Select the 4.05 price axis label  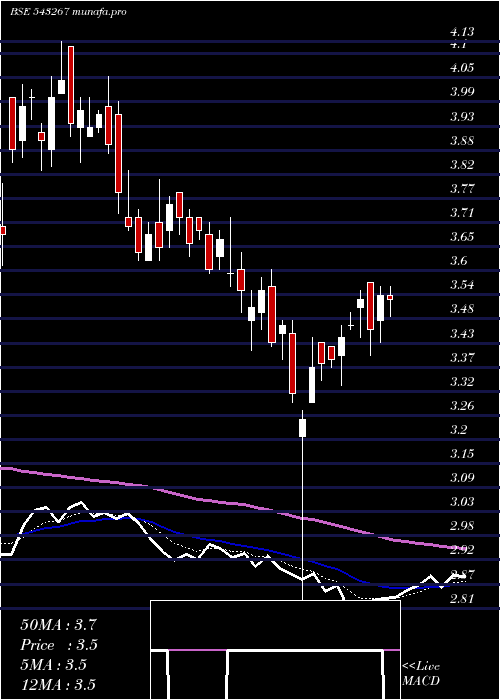click(x=462, y=68)
